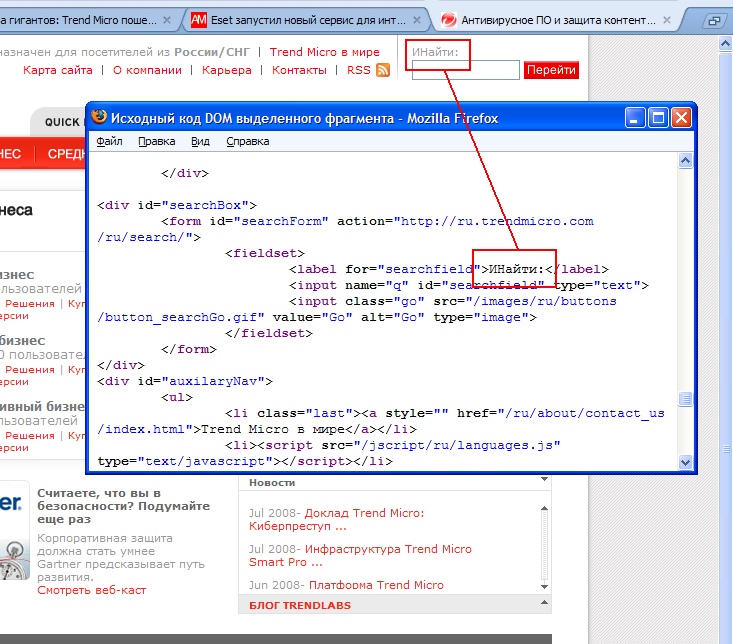Click the page scrollbar up arrow
This screenshot has height=644, width=733.
tap(725, 44)
